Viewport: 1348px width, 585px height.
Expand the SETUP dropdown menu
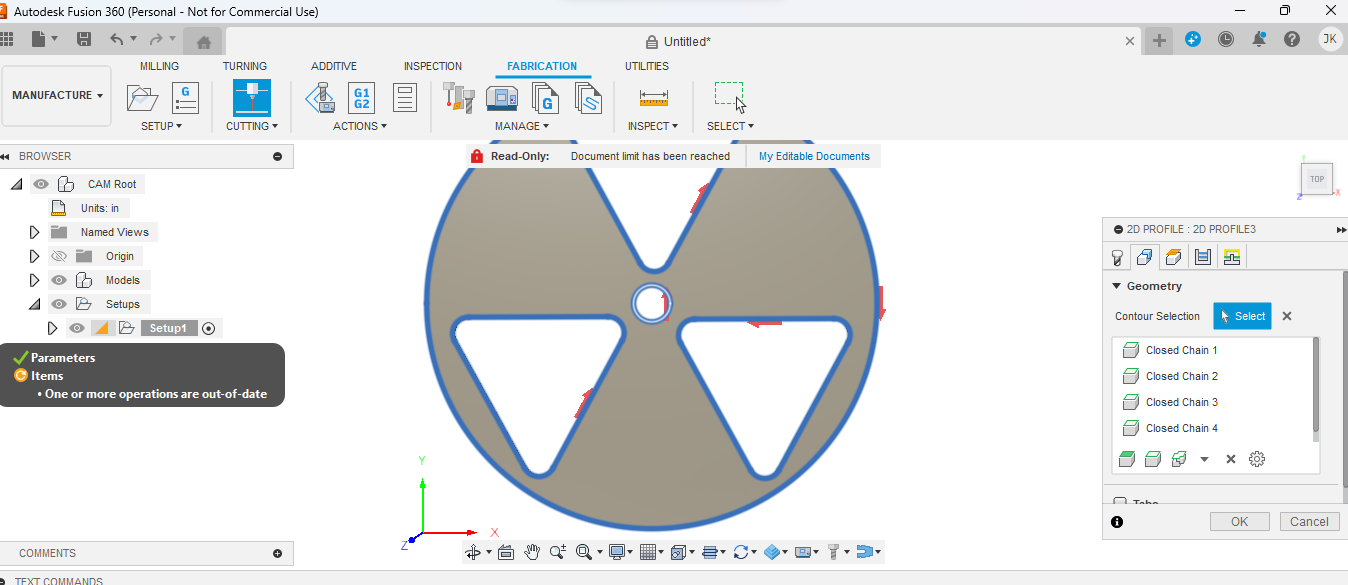[161, 126]
